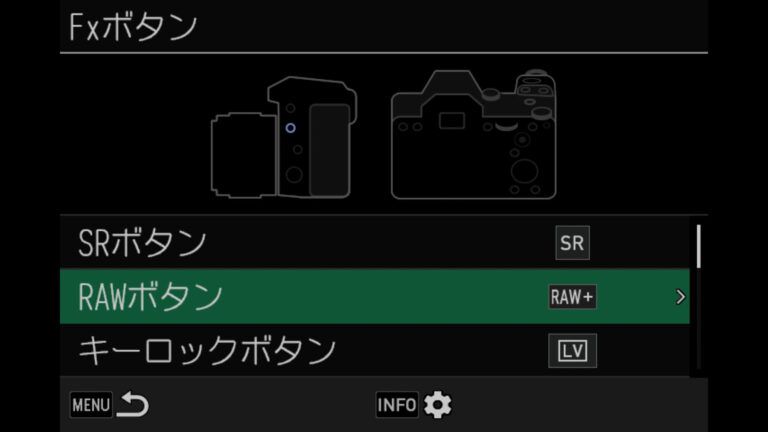Click the side-view camera outline illustration
The width and height of the screenshot is (768, 432).
pyautogui.click(x=284, y=138)
